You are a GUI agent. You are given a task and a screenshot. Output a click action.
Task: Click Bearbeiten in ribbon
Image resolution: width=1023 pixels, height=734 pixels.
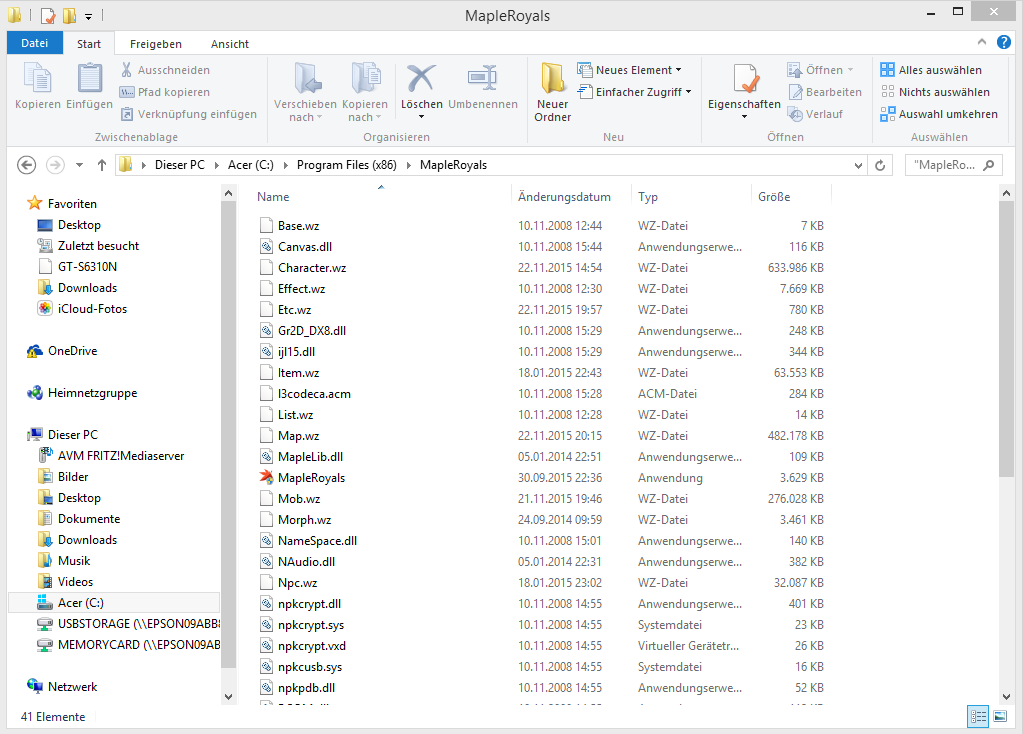click(x=825, y=92)
